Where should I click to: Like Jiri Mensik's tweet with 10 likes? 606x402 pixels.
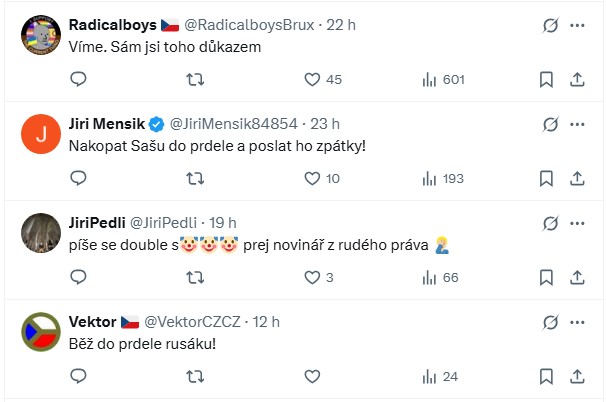click(311, 178)
